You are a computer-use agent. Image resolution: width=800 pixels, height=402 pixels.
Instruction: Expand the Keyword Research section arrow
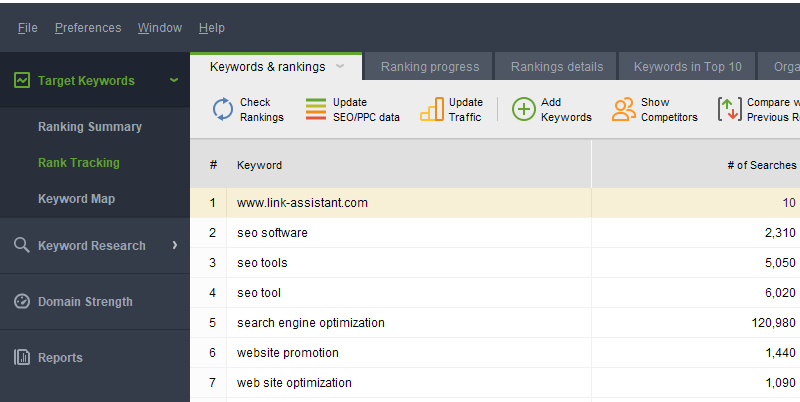pos(174,245)
